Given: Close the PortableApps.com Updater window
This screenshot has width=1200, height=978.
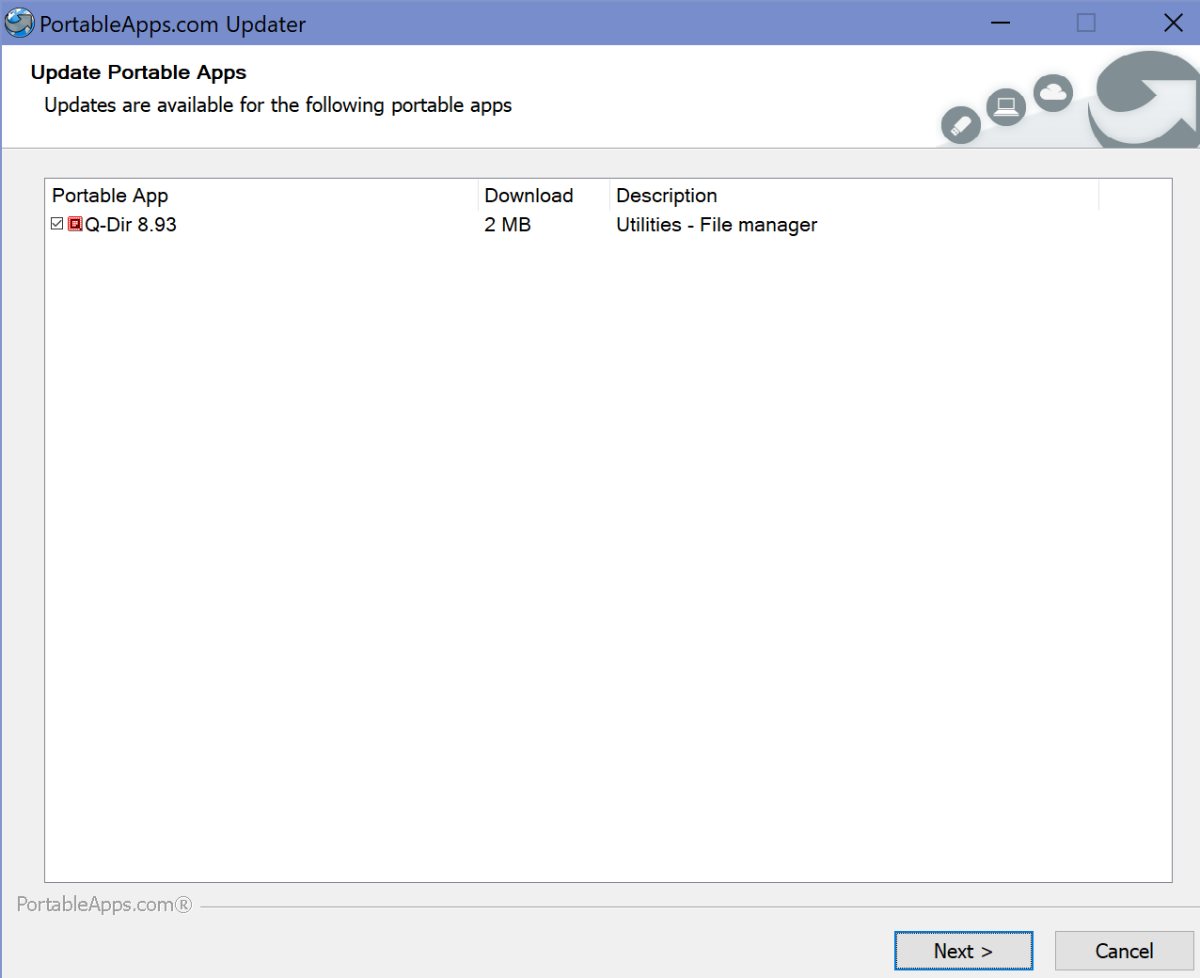Looking at the screenshot, I should 1173,22.
